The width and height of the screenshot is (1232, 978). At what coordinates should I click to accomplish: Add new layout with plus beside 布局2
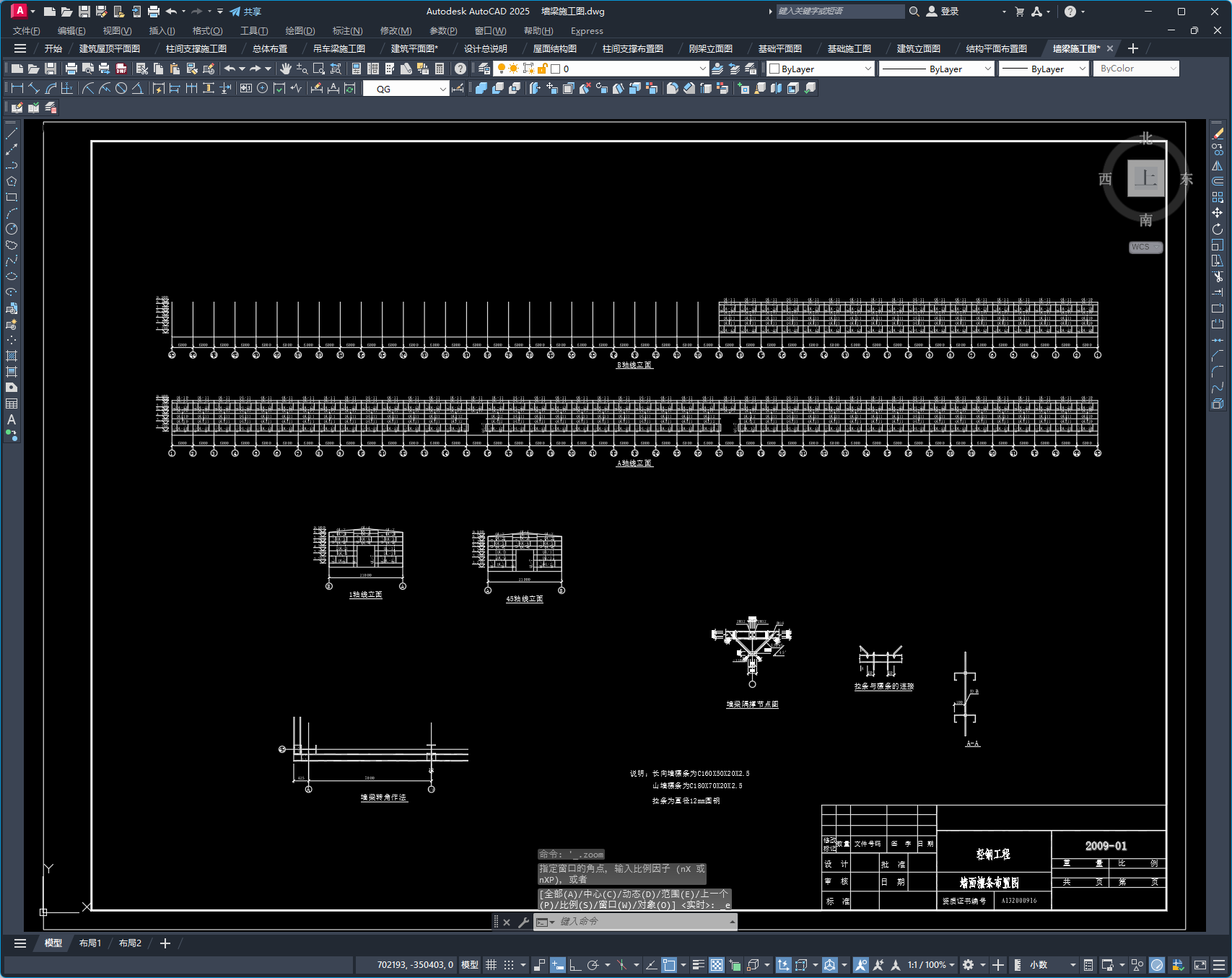pyautogui.click(x=165, y=943)
